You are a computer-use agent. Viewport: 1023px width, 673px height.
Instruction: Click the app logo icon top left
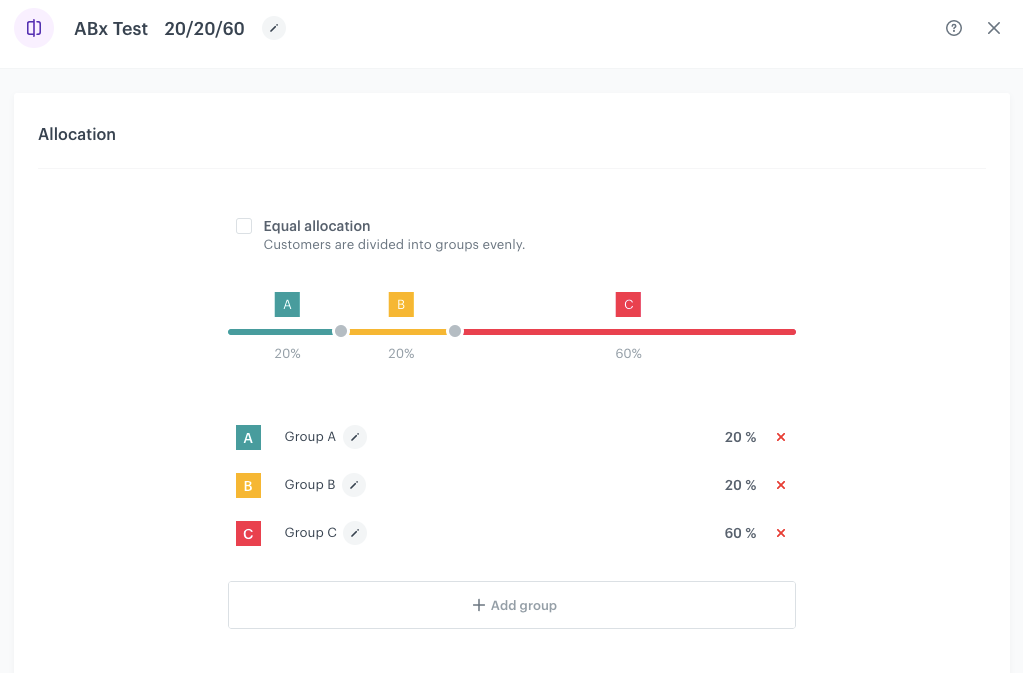coord(34,28)
